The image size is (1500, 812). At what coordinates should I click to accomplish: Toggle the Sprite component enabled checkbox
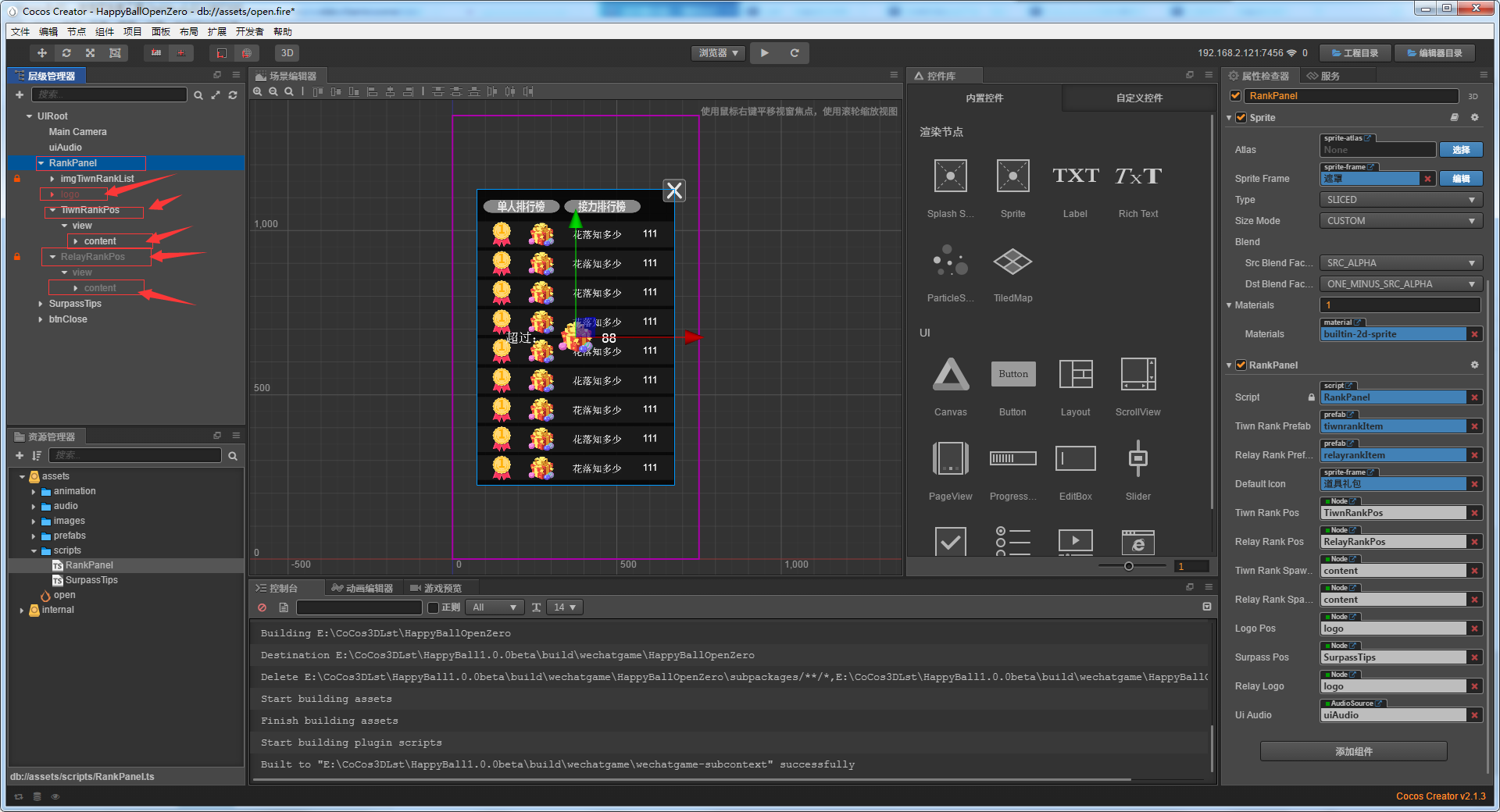click(1241, 118)
